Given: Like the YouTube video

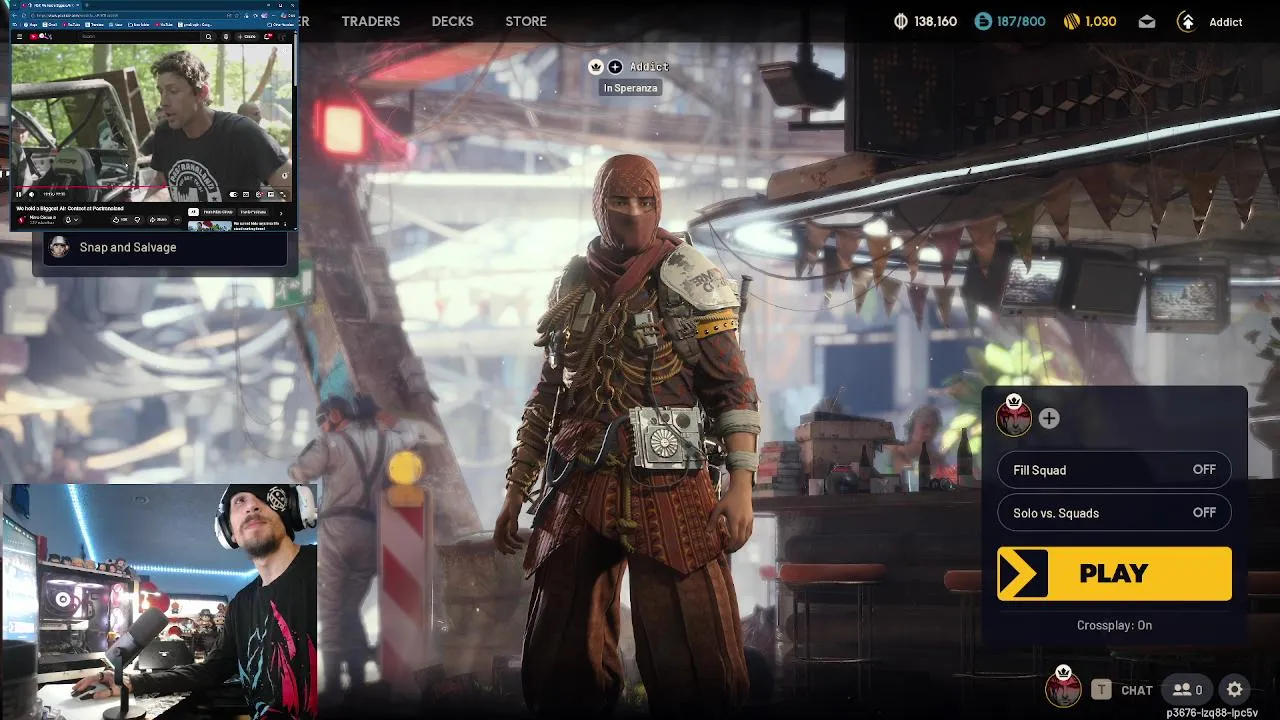Looking at the screenshot, I should click(x=121, y=220).
